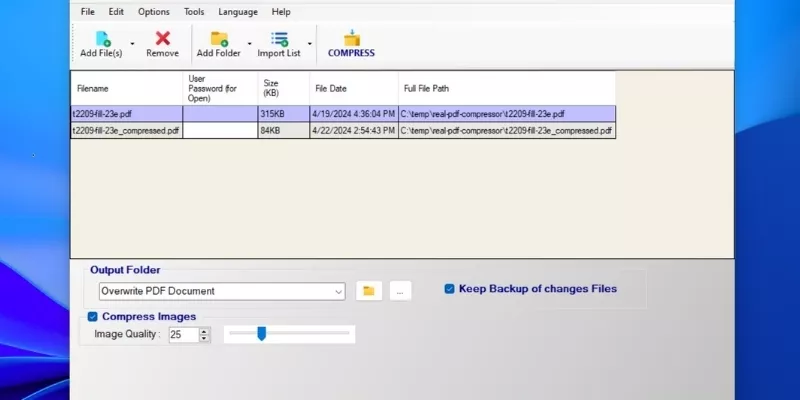Open the Edit menu

click(116, 12)
